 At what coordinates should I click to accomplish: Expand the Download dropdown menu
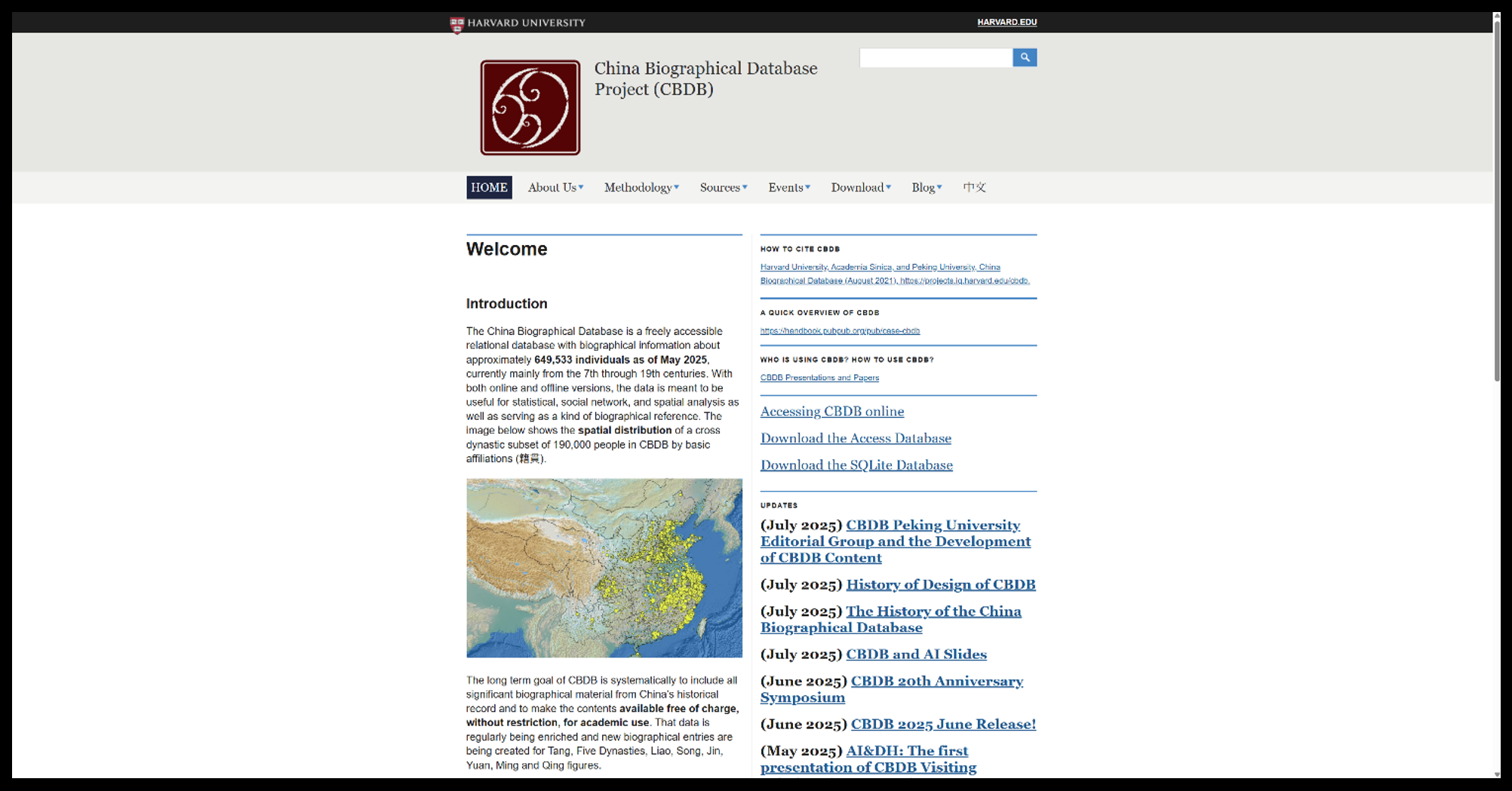coord(860,188)
